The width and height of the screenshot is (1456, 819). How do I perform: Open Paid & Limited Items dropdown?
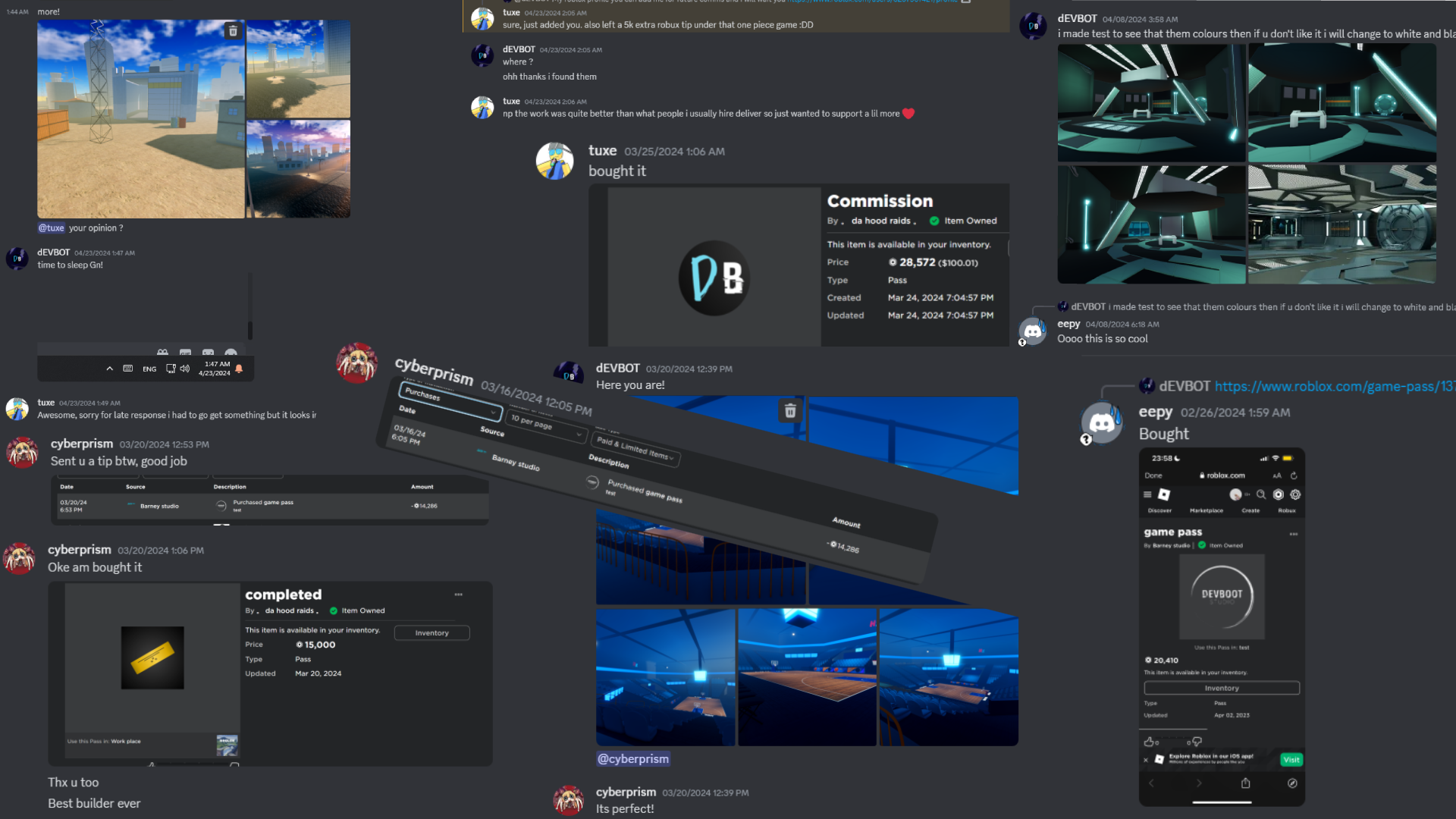coord(636,447)
